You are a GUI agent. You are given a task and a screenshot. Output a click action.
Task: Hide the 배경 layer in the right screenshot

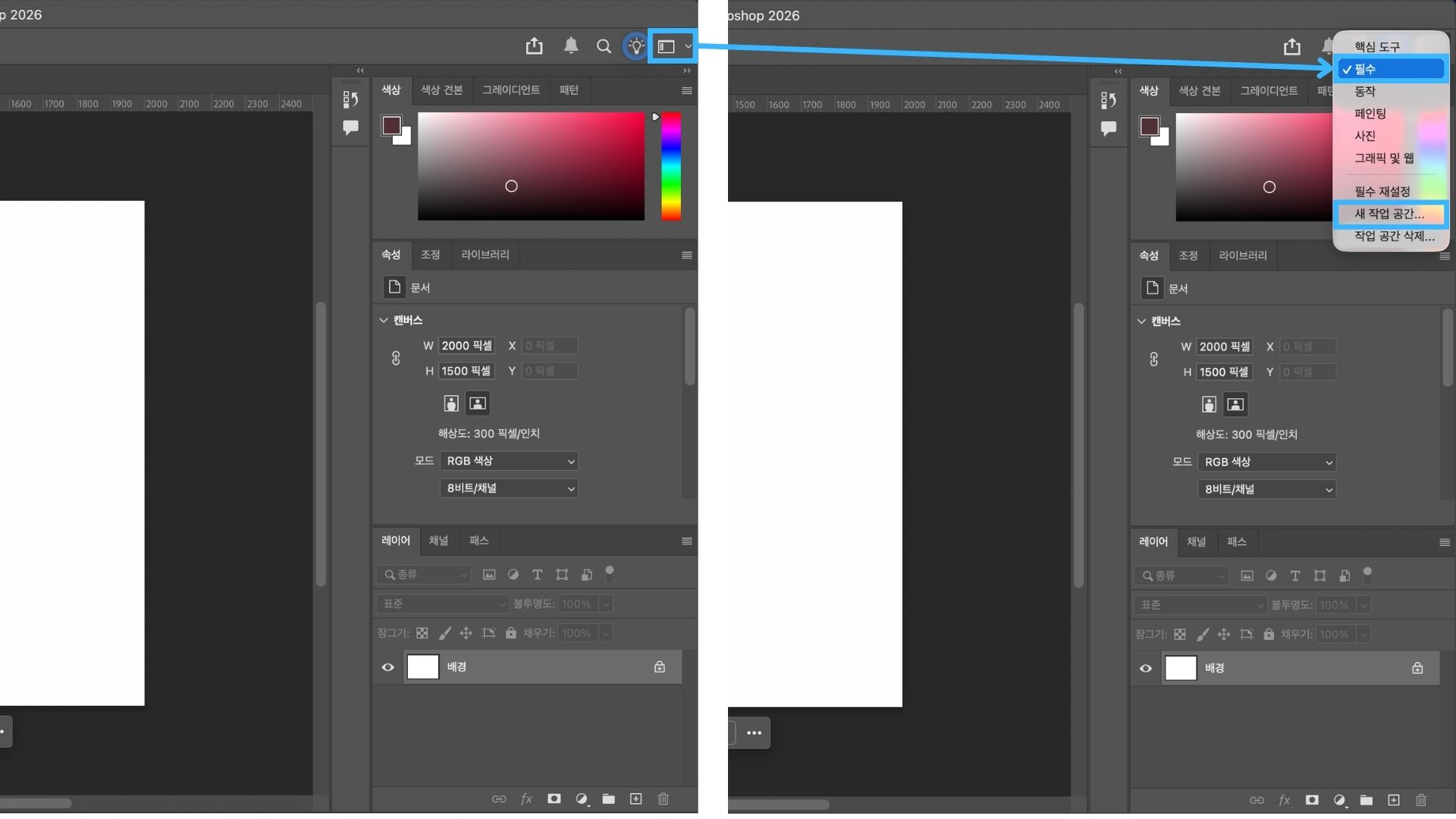1146,669
